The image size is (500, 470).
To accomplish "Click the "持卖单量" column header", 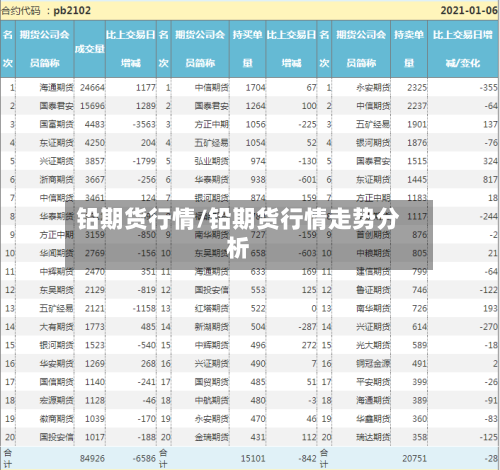I will click(409, 49).
